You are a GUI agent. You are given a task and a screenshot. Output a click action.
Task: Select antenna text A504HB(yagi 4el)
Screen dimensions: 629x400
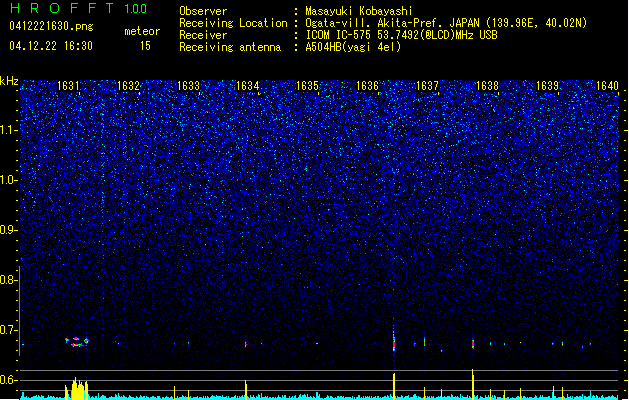(353, 47)
